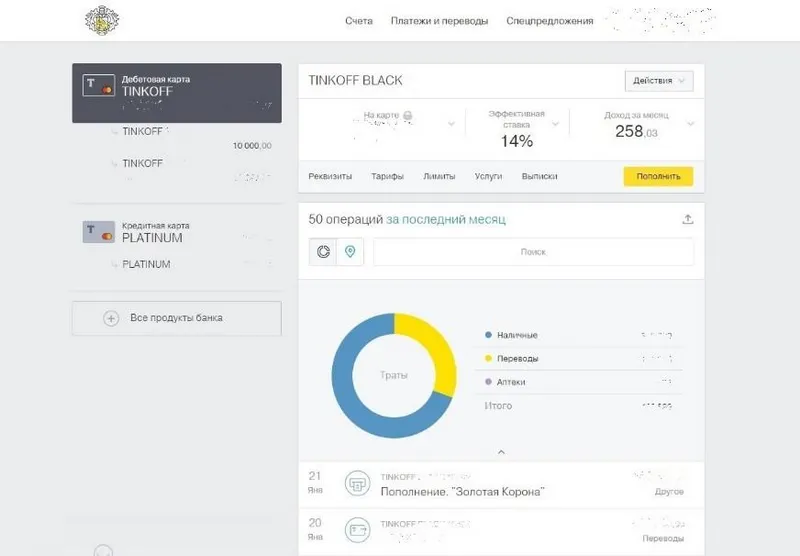Image resolution: width=800 pixels, height=556 pixels.
Task: Click the blue Наличные legend dot
Action: click(487, 335)
